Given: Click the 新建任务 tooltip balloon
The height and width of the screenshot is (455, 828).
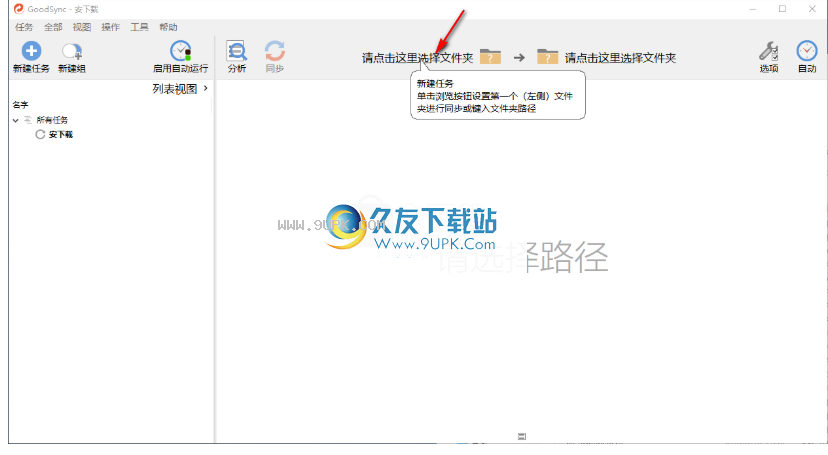Looking at the screenshot, I should pyautogui.click(x=498, y=96).
